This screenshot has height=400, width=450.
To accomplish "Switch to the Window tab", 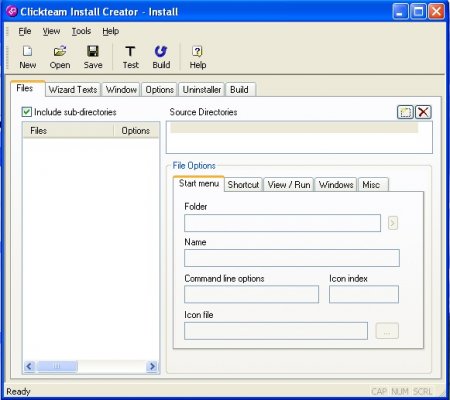I will click(121, 90).
